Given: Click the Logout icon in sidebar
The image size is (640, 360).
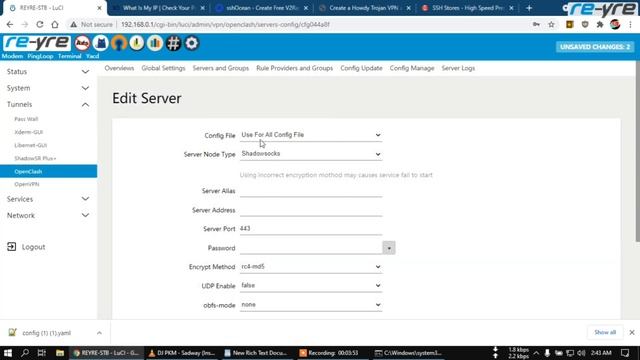Looking at the screenshot, I should [x=11, y=247].
